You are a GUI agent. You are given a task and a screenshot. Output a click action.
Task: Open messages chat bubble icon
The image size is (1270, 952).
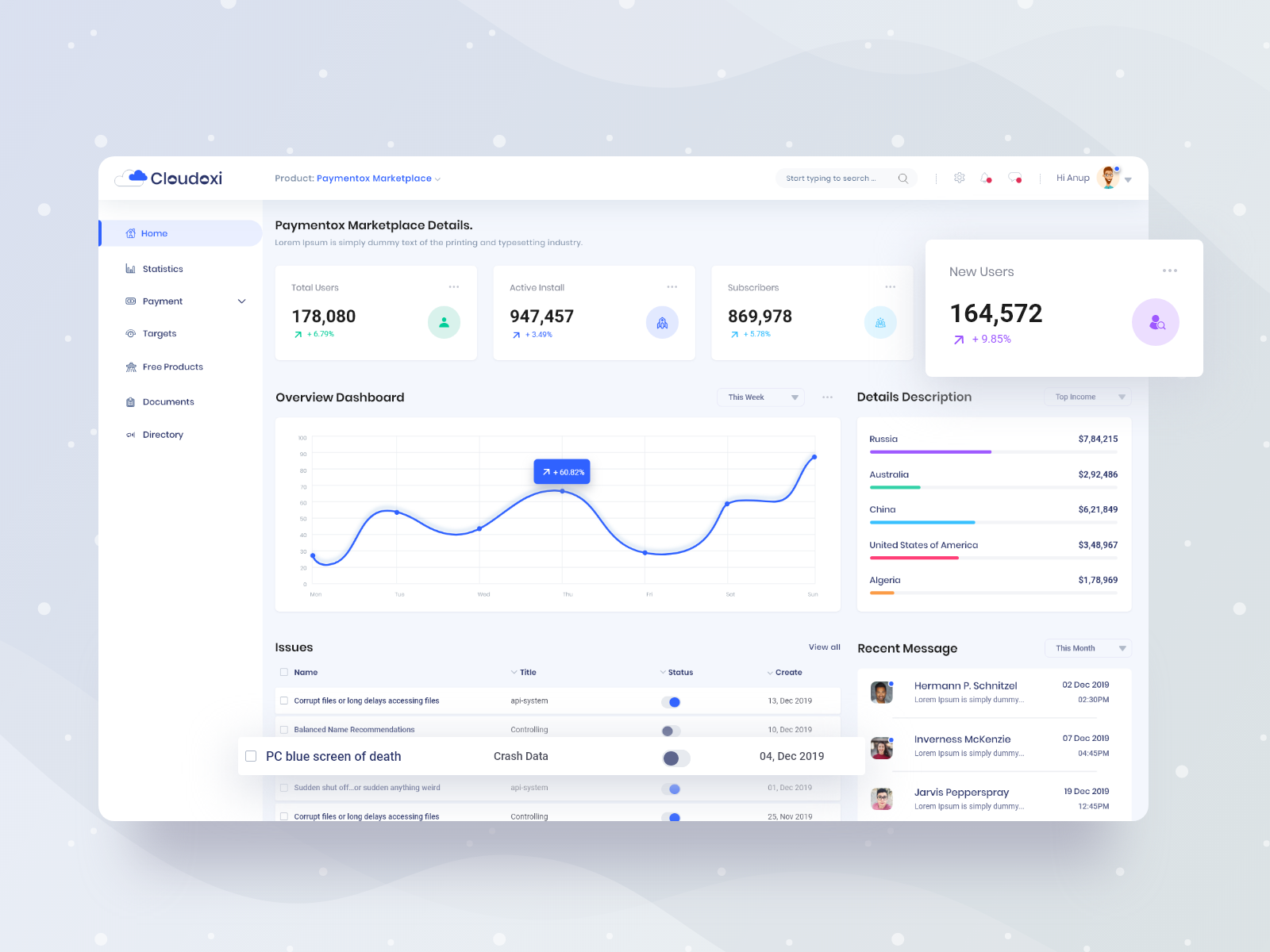(1014, 178)
